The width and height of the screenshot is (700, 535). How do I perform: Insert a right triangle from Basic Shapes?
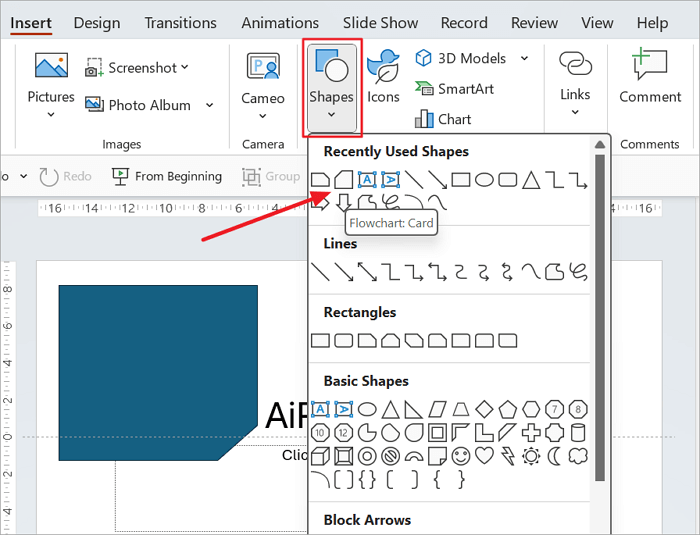pyautogui.click(x=414, y=409)
